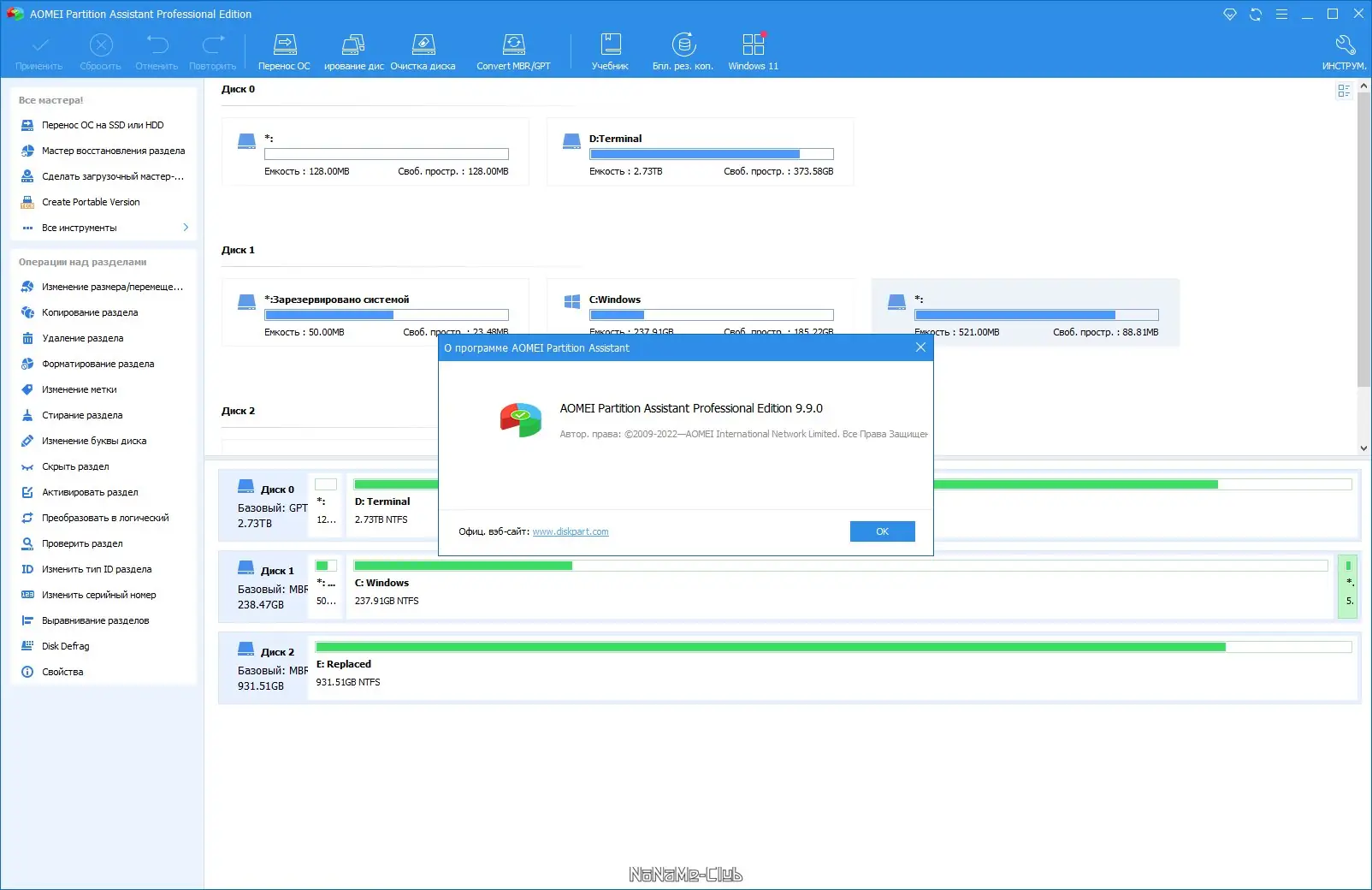Select Диск 1 header in disk map
1372x890 pixels.
pos(263,587)
